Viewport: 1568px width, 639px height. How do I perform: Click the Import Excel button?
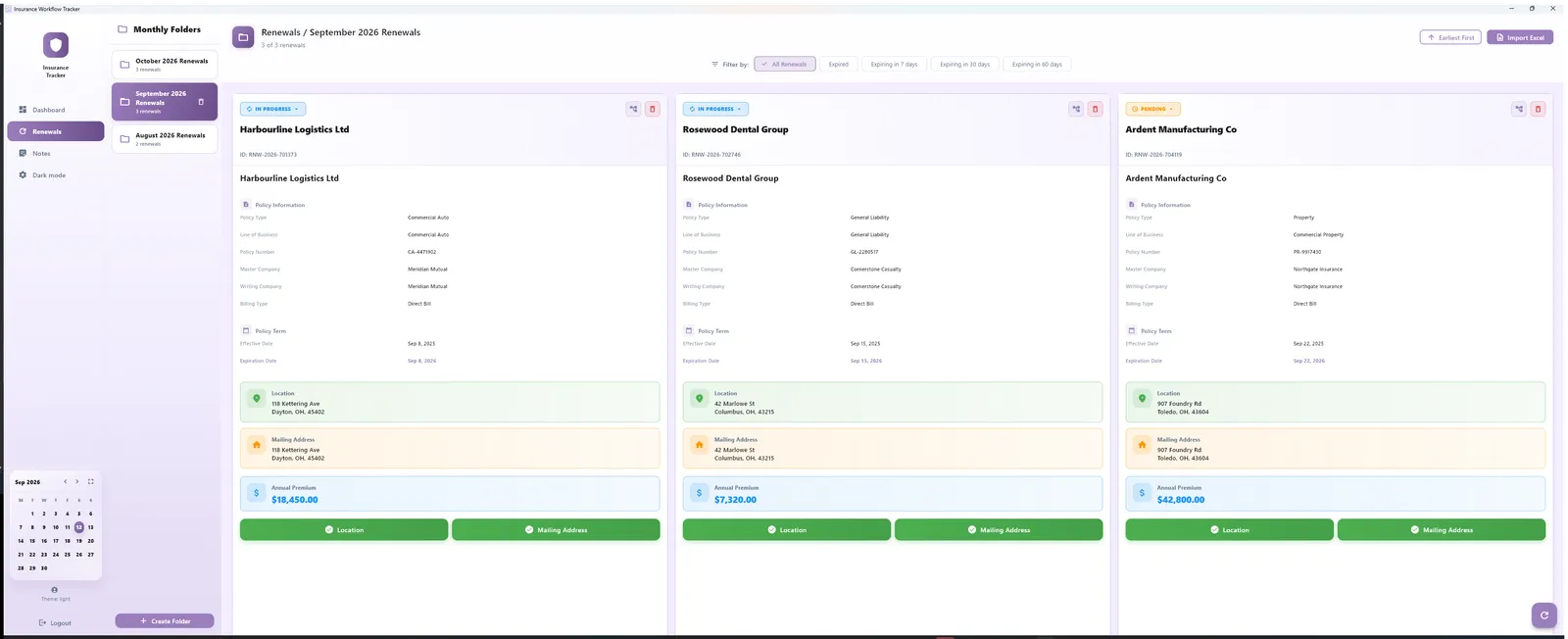pos(1520,37)
